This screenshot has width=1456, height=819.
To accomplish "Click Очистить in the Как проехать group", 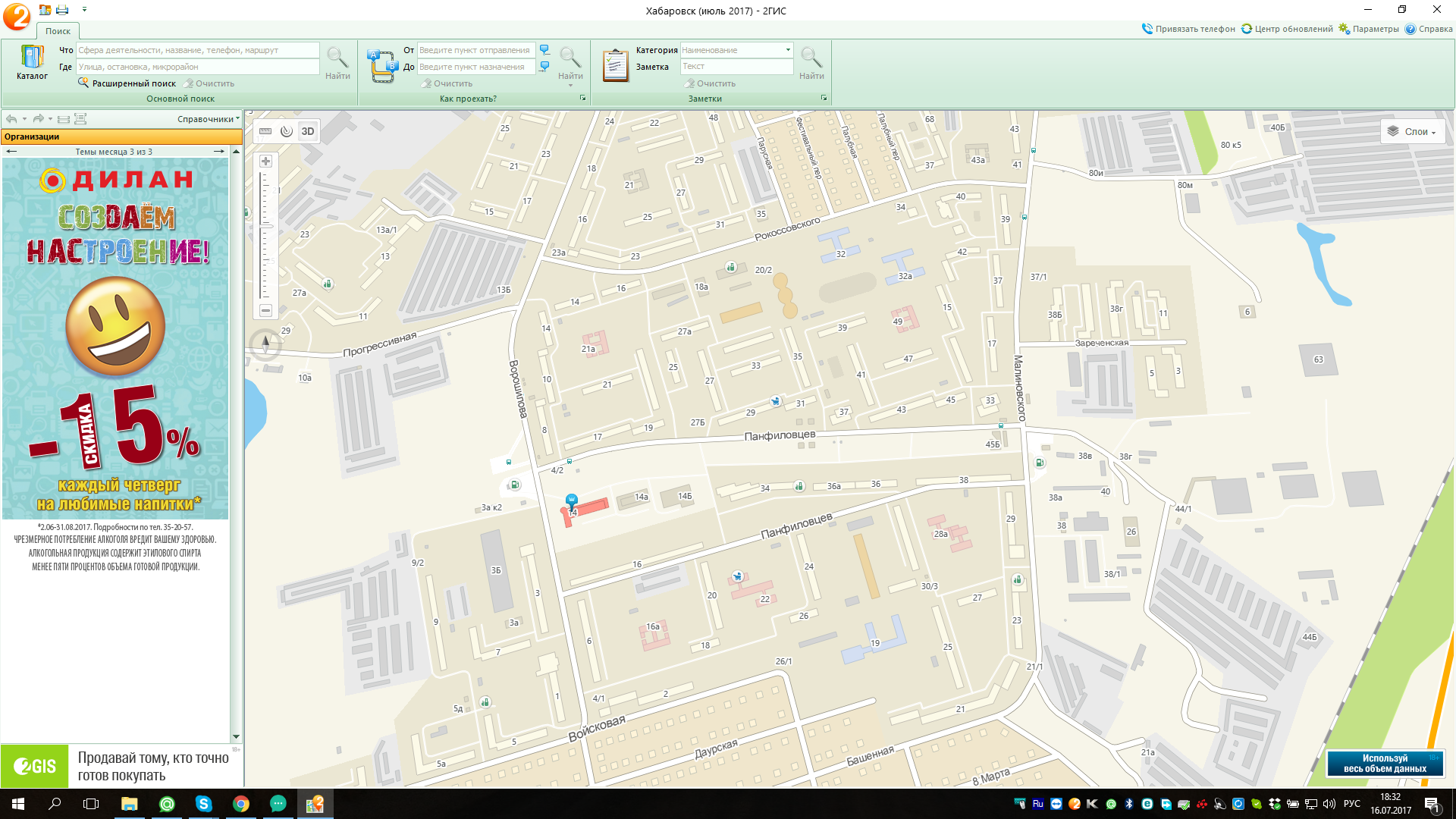I will (447, 83).
